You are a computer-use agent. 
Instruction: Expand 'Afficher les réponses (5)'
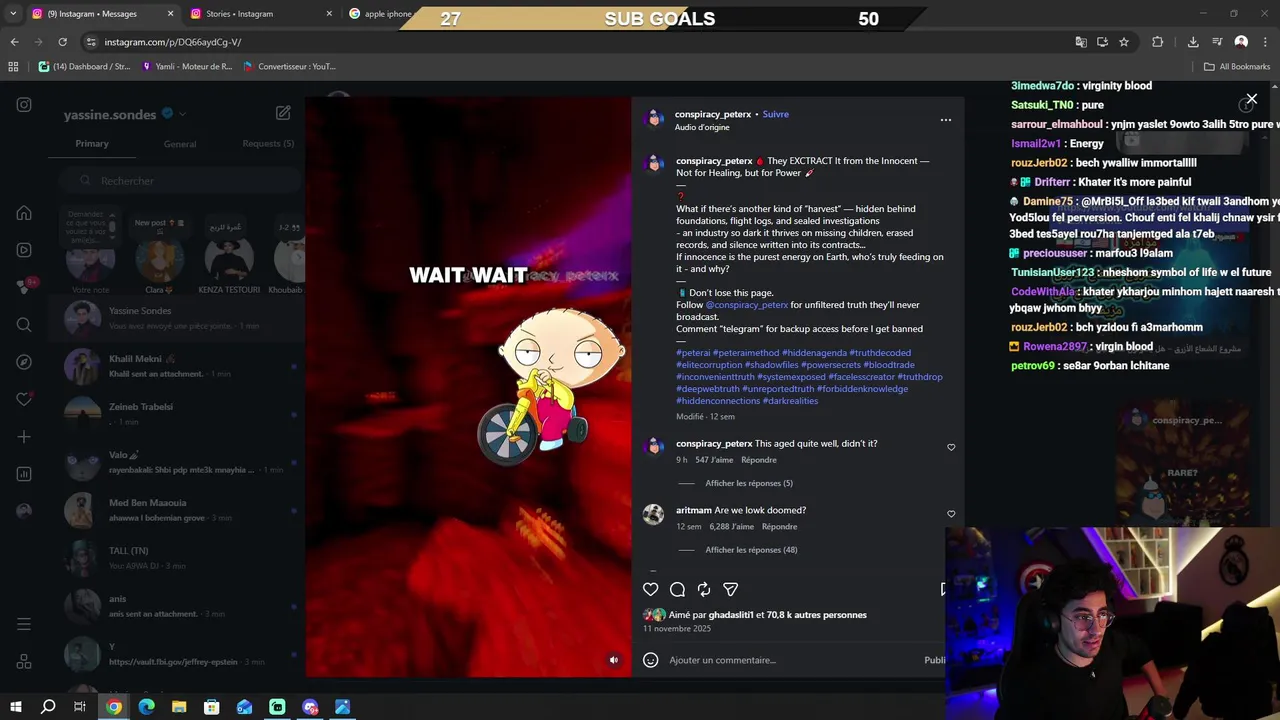pyautogui.click(x=749, y=483)
